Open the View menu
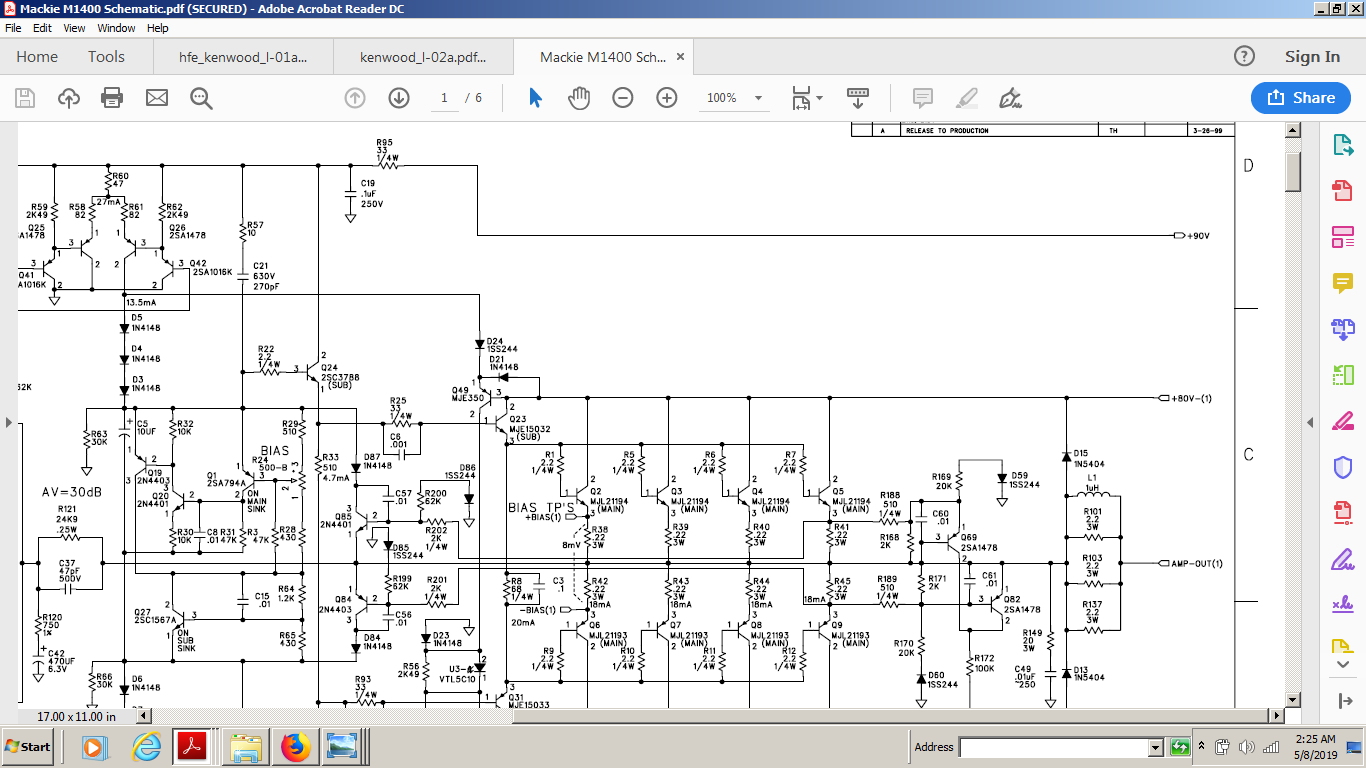1366x768 pixels. [x=74, y=28]
